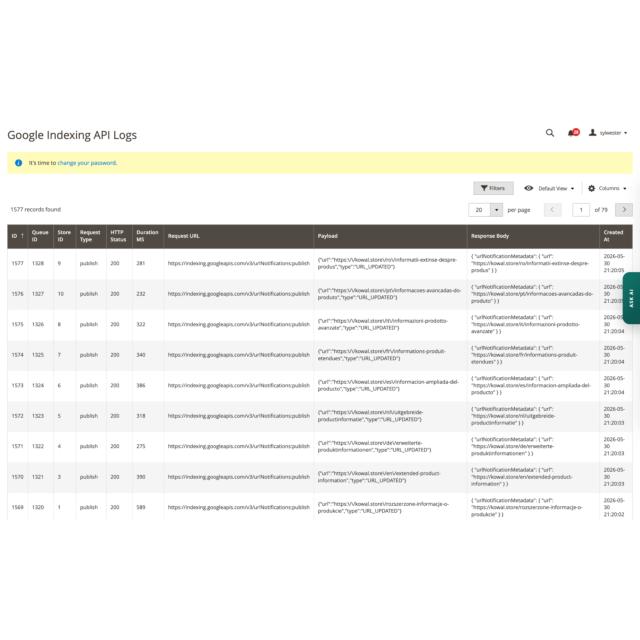The width and height of the screenshot is (640, 640).
Task: Click payload text of row 1572
Action: click(x=371, y=416)
